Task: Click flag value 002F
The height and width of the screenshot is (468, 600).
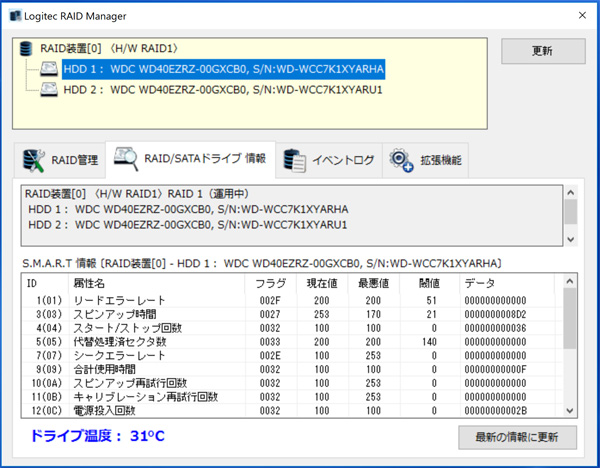Action: (270, 301)
